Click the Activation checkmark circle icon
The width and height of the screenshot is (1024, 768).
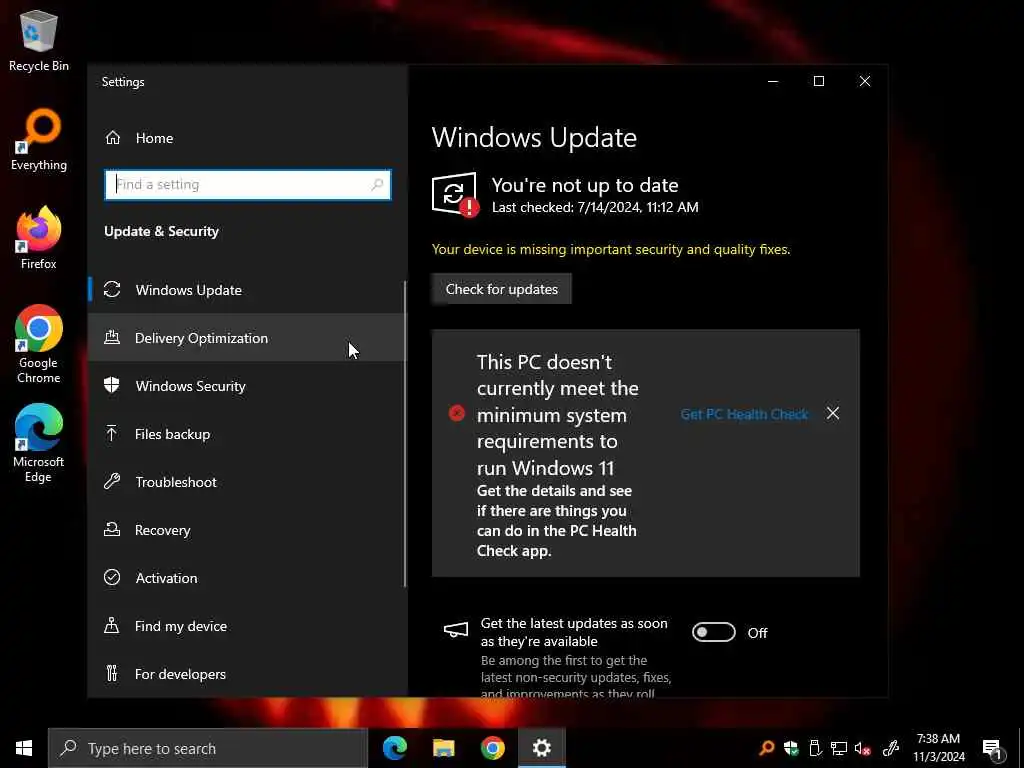tap(112, 577)
